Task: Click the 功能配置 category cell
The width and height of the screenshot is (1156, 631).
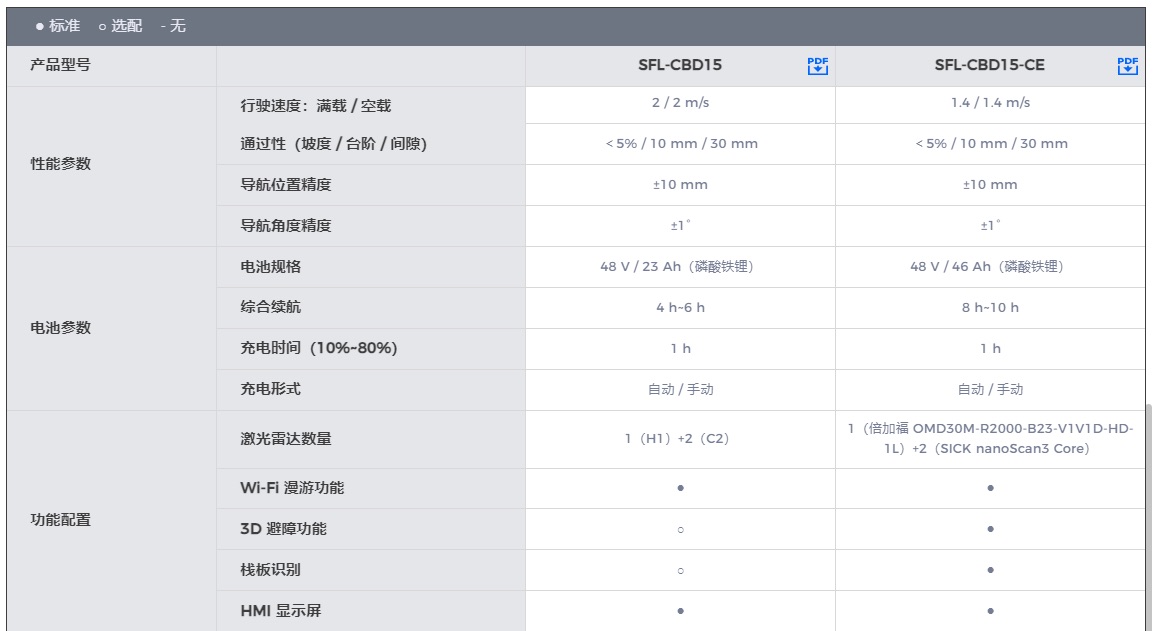Action: tap(61, 520)
